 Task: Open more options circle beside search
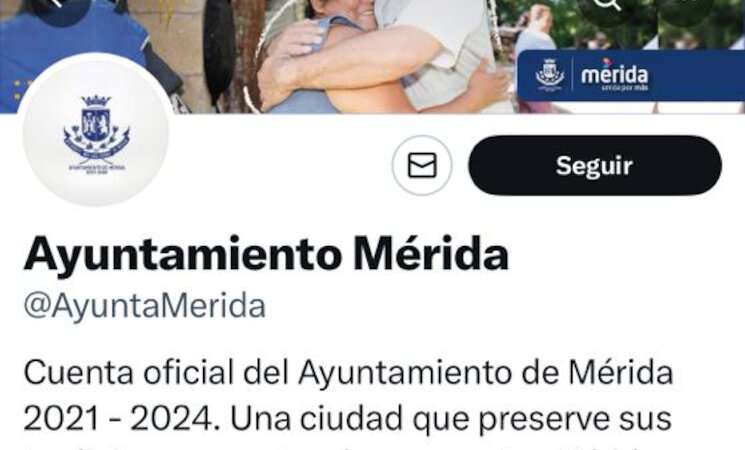tap(687, 5)
